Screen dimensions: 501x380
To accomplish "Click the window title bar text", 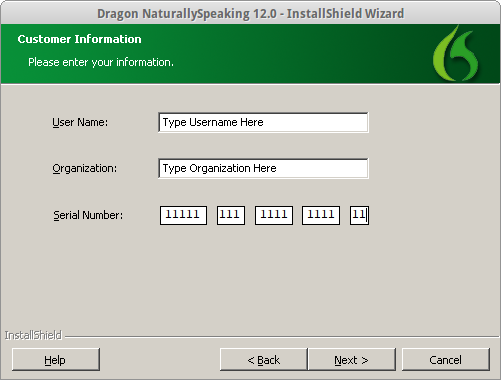I will [x=250, y=14].
